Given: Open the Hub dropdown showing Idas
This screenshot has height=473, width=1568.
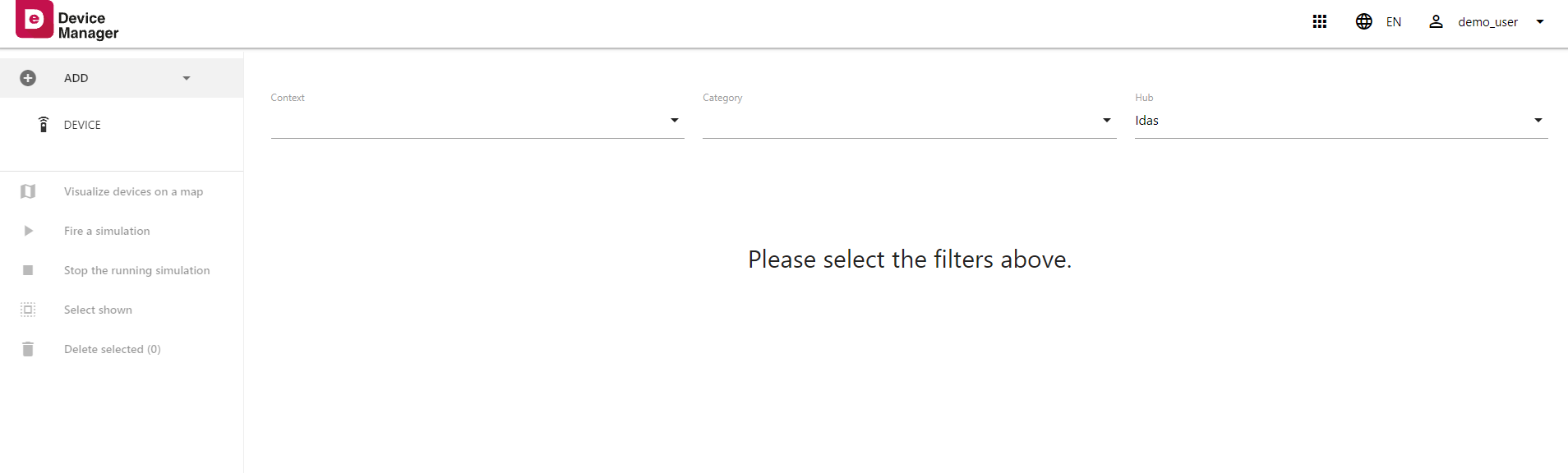Looking at the screenshot, I should [x=1340, y=121].
